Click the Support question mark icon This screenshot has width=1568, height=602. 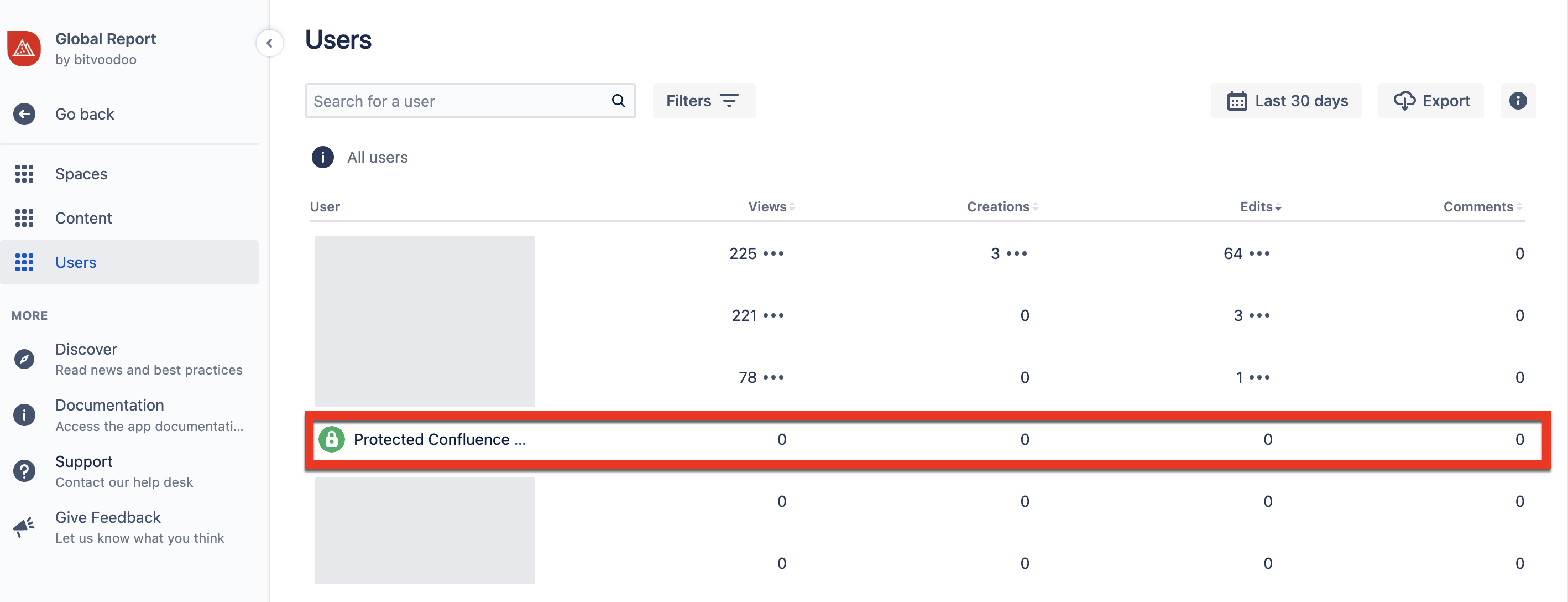[24, 471]
